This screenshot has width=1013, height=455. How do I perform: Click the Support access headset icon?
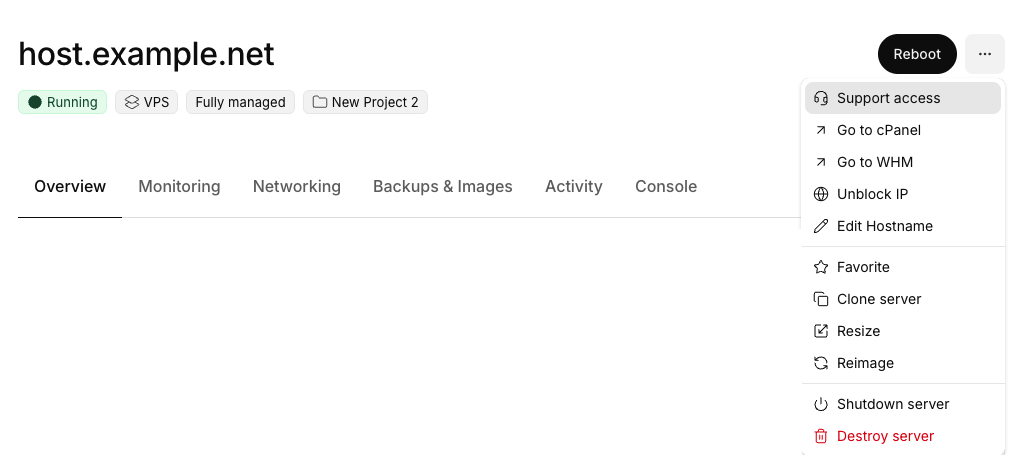coord(821,98)
